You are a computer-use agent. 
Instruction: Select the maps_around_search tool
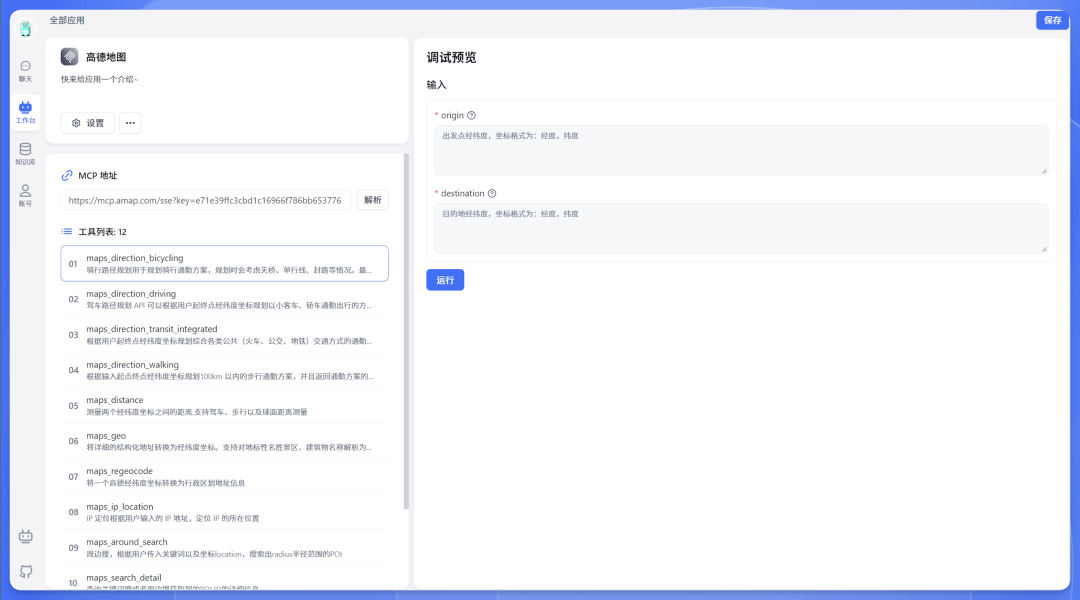pyautogui.click(x=225, y=548)
